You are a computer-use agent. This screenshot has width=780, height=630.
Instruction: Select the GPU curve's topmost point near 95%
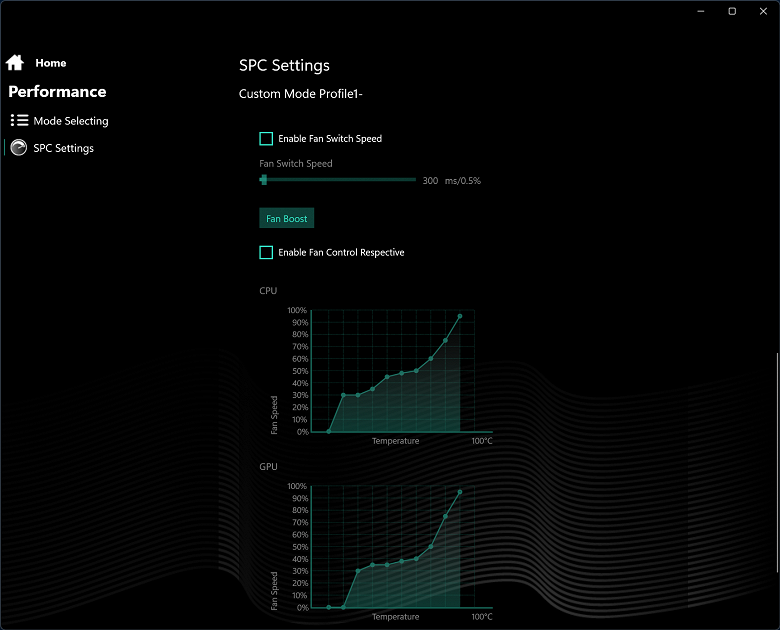[460, 492]
